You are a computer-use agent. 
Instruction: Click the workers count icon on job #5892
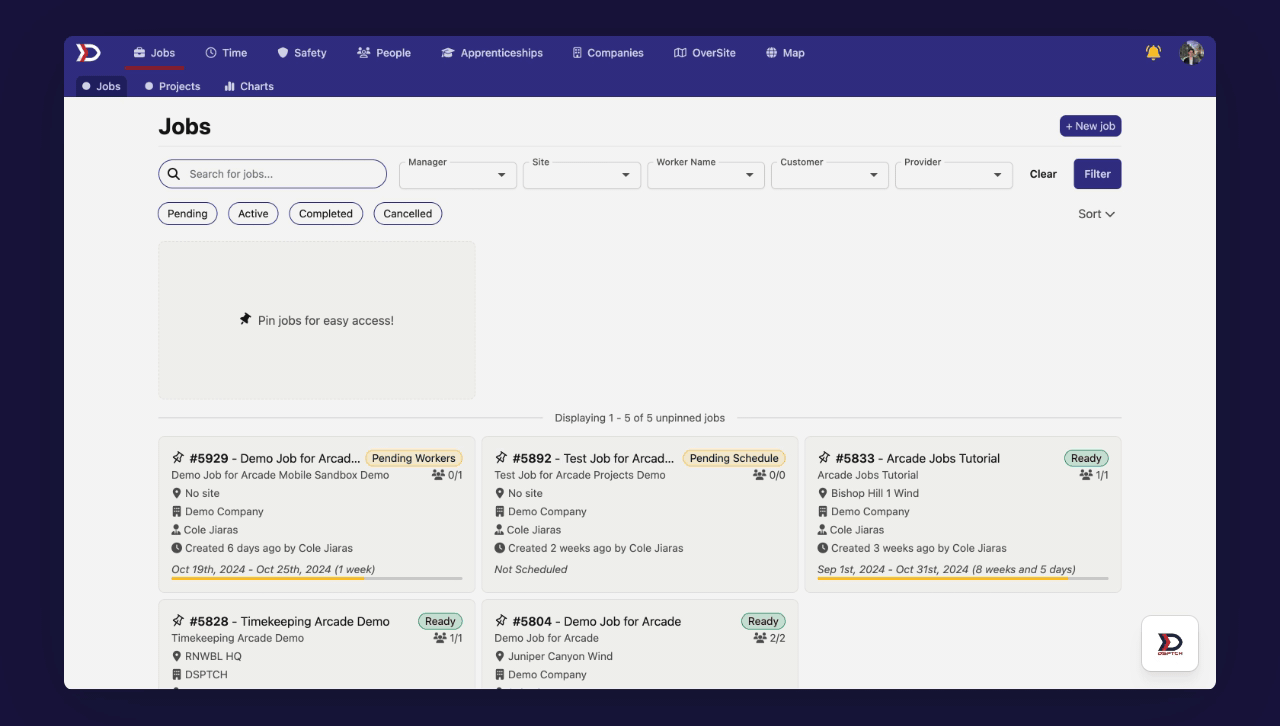coord(759,475)
